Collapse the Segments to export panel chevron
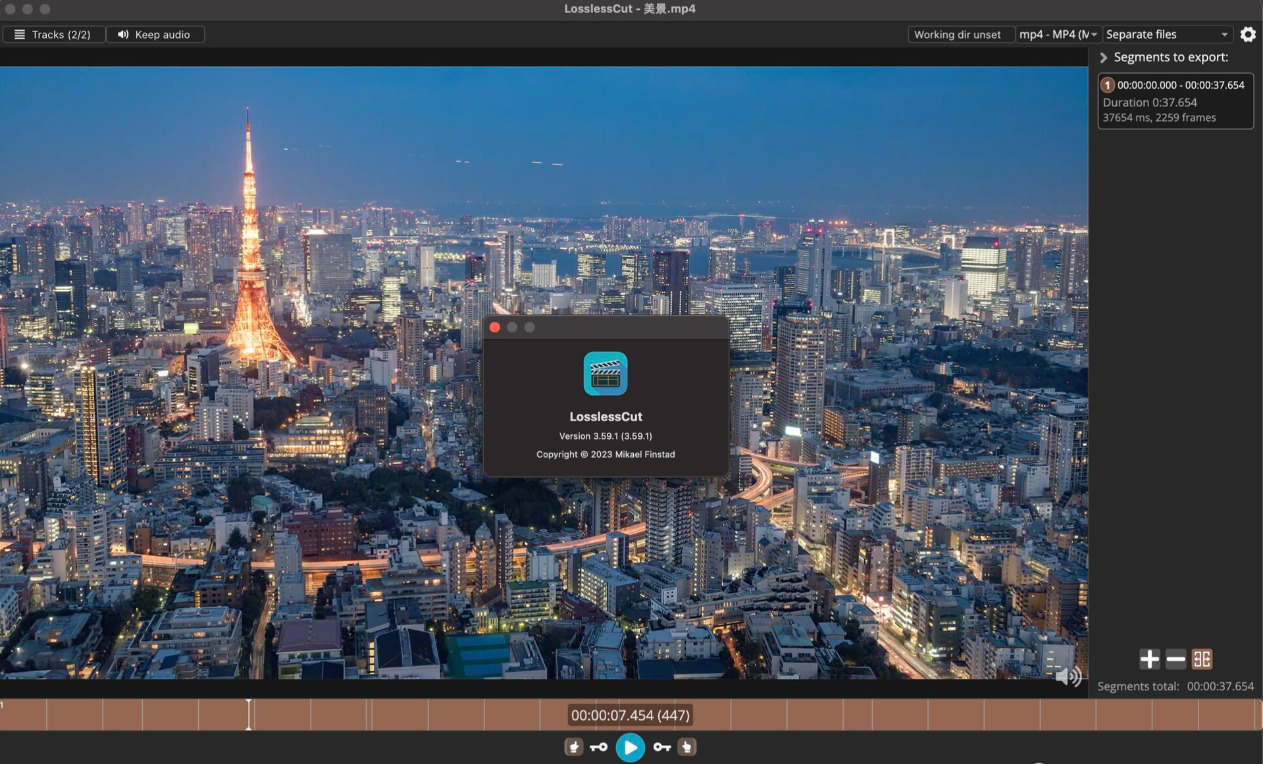This screenshot has height=764, width=1263. [1104, 58]
